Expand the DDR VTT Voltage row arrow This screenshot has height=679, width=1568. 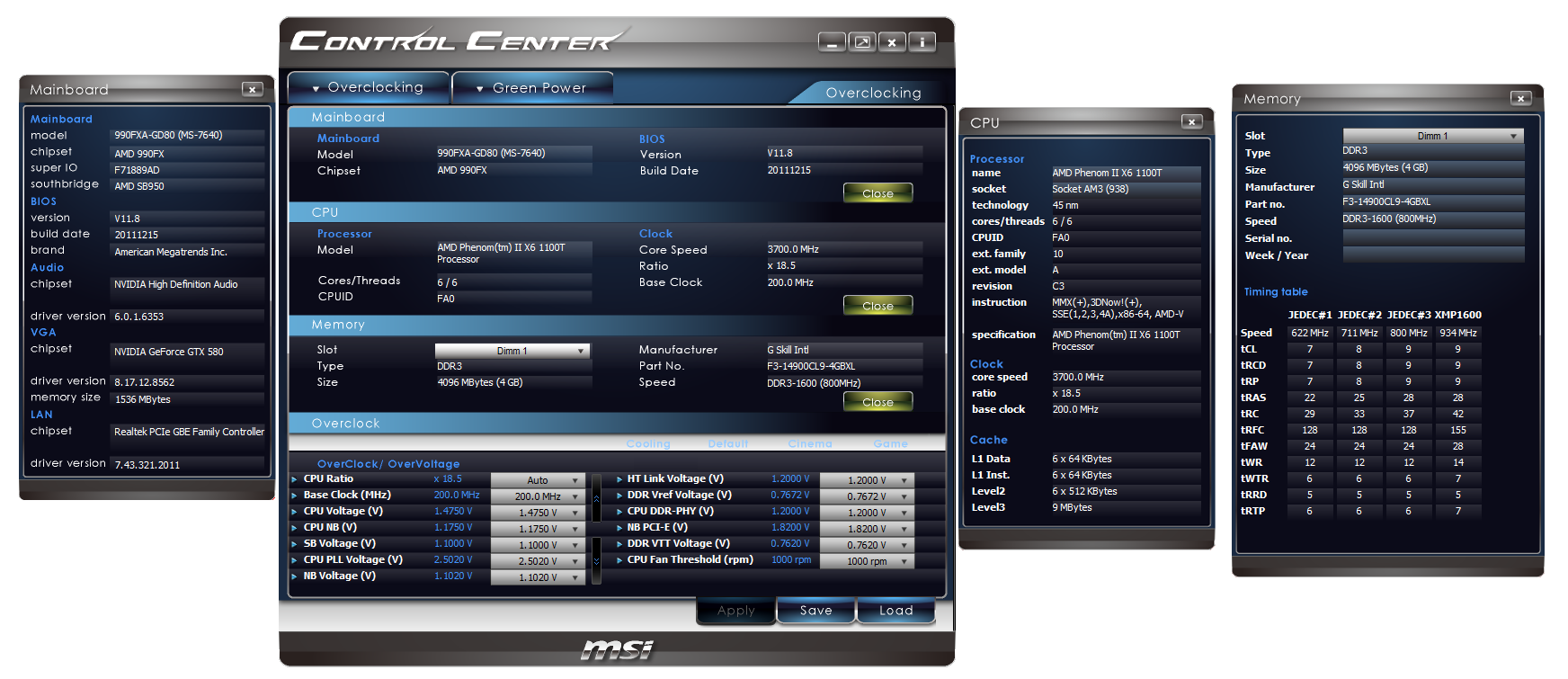pyautogui.click(x=619, y=544)
